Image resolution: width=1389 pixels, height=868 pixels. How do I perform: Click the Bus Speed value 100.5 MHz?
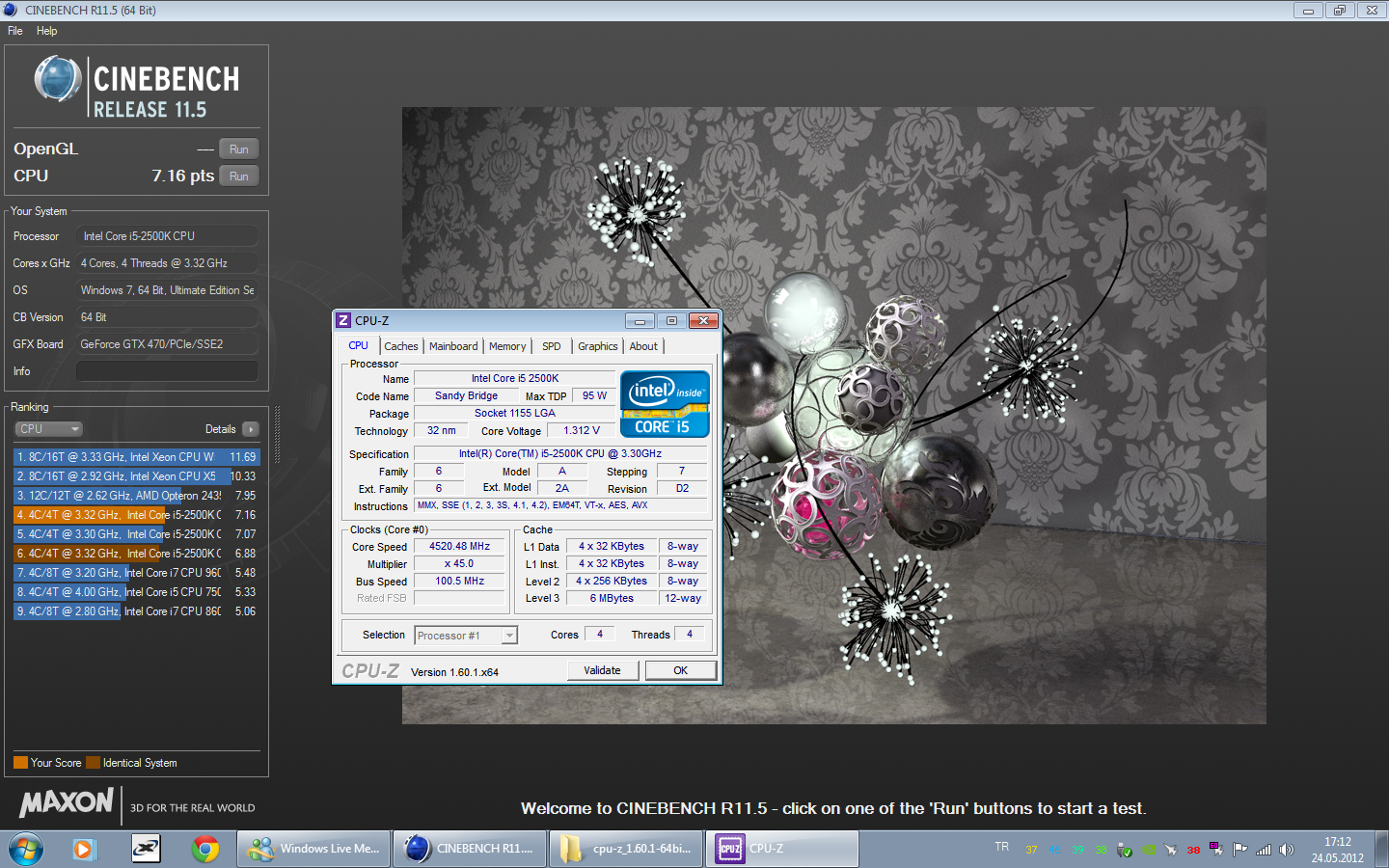459,581
